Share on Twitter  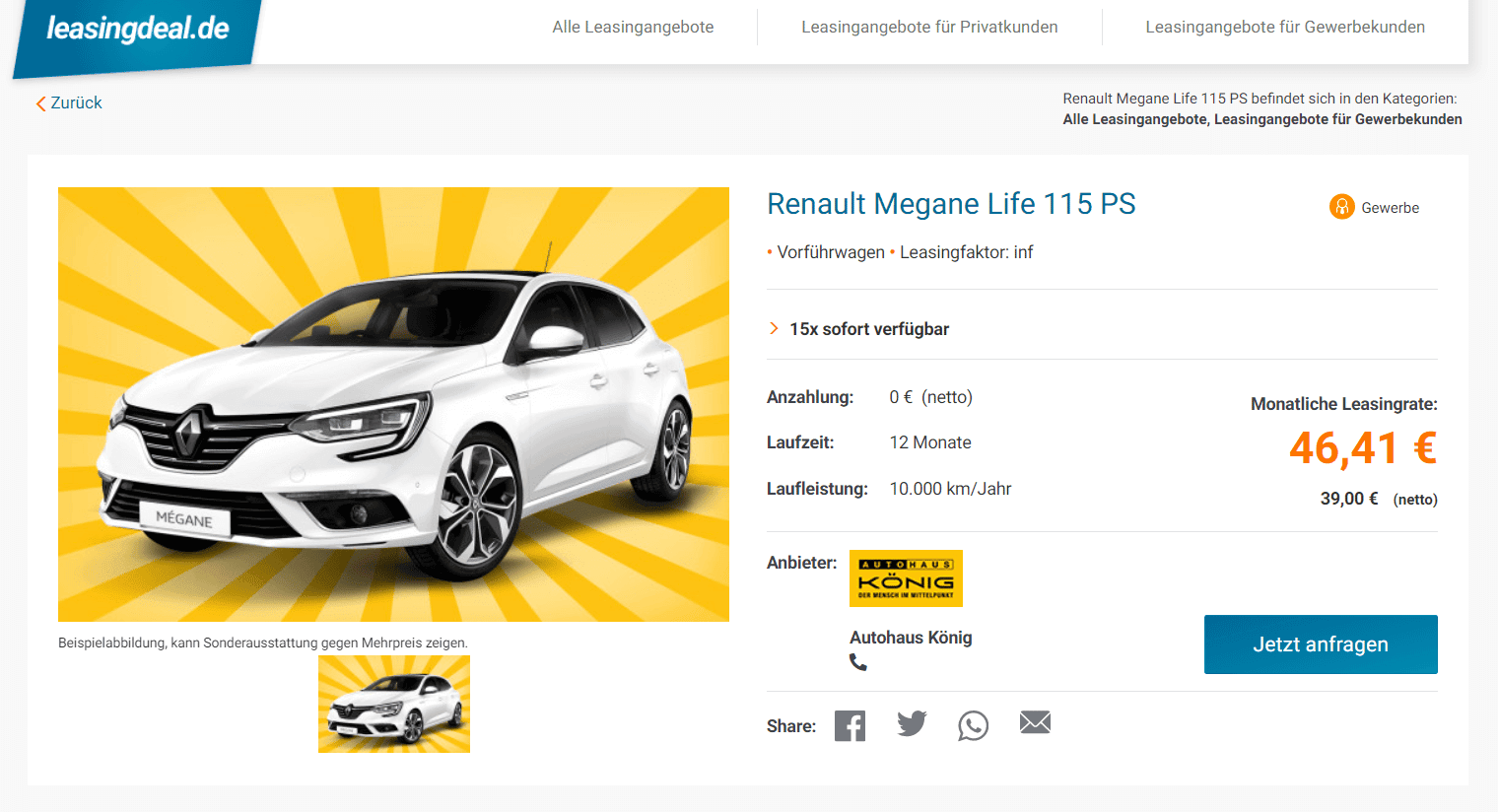pos(912,724)
